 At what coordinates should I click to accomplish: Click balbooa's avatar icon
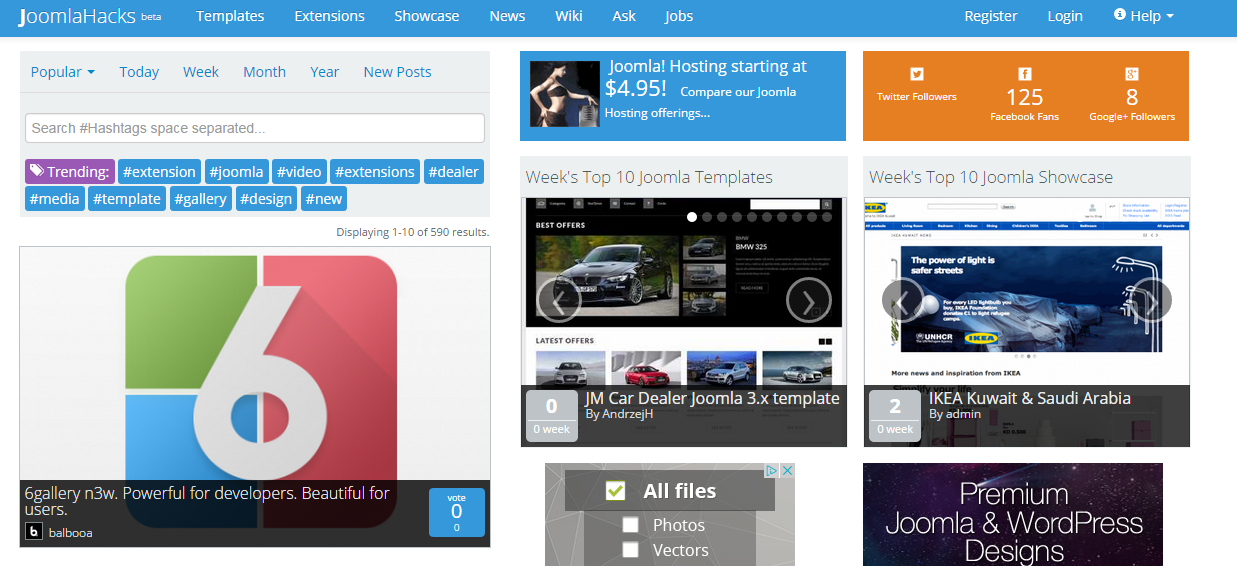tap(34, 532)
